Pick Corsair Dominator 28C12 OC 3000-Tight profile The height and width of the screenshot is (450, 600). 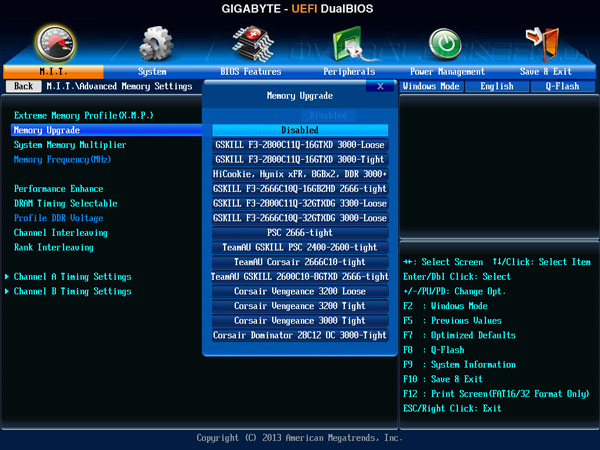(300, 335)
